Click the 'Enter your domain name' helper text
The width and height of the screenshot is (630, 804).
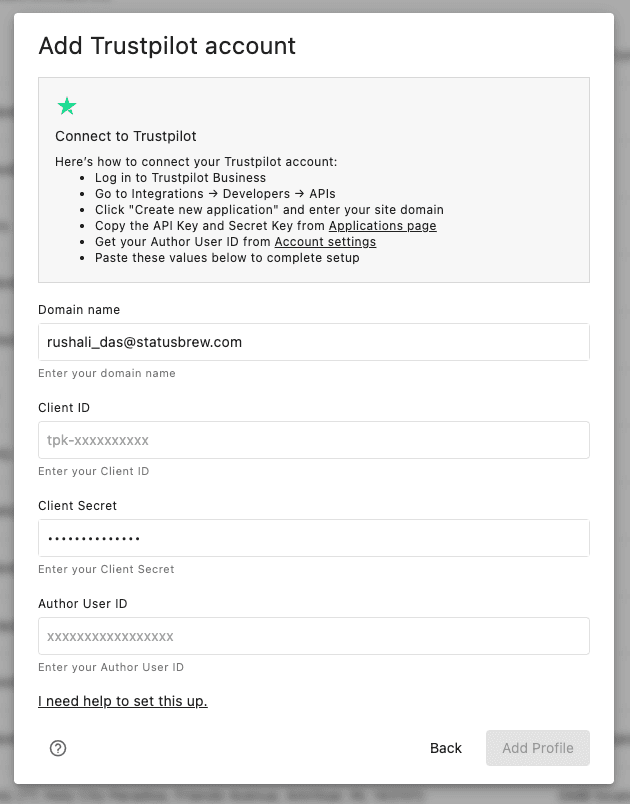[x=106, y=373]
